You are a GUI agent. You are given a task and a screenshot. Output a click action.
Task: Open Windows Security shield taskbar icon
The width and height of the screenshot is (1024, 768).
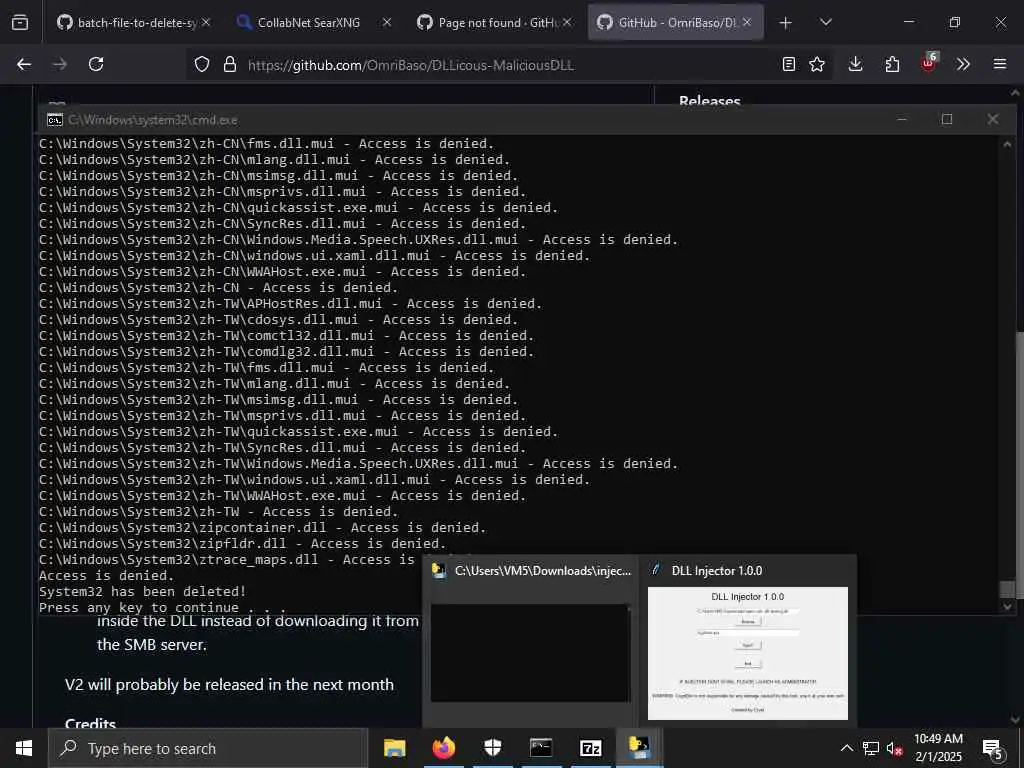(492, 748)
